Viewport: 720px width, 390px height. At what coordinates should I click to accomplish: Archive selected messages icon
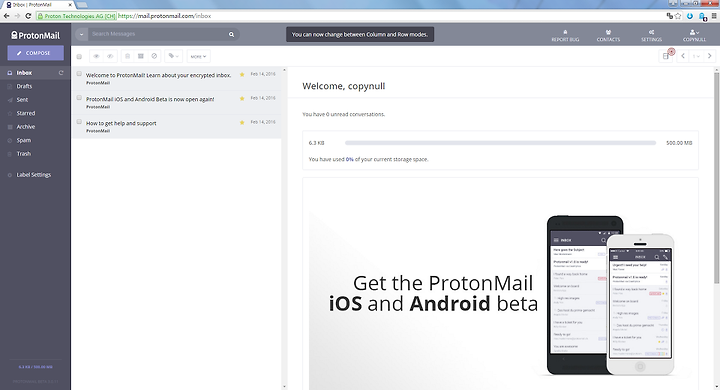click(x=141, y=56)
